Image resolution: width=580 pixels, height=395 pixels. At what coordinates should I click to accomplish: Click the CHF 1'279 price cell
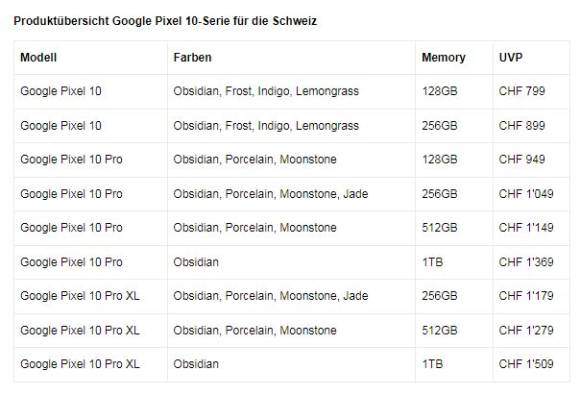(x=526, y=330)
